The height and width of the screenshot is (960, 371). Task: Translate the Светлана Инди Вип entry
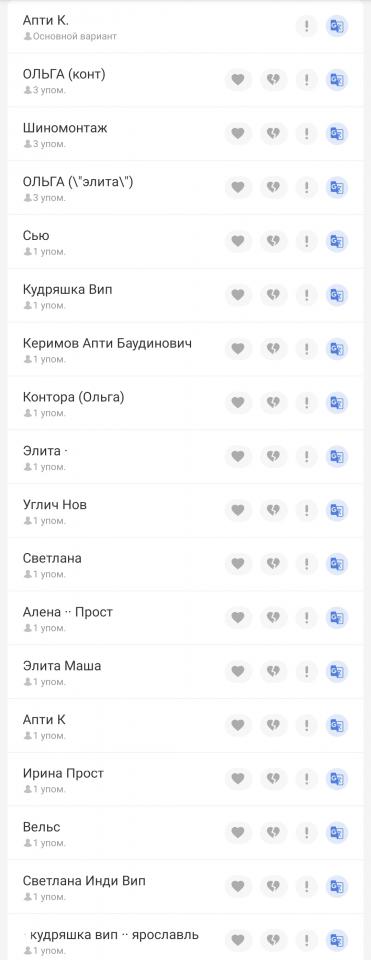337,888
